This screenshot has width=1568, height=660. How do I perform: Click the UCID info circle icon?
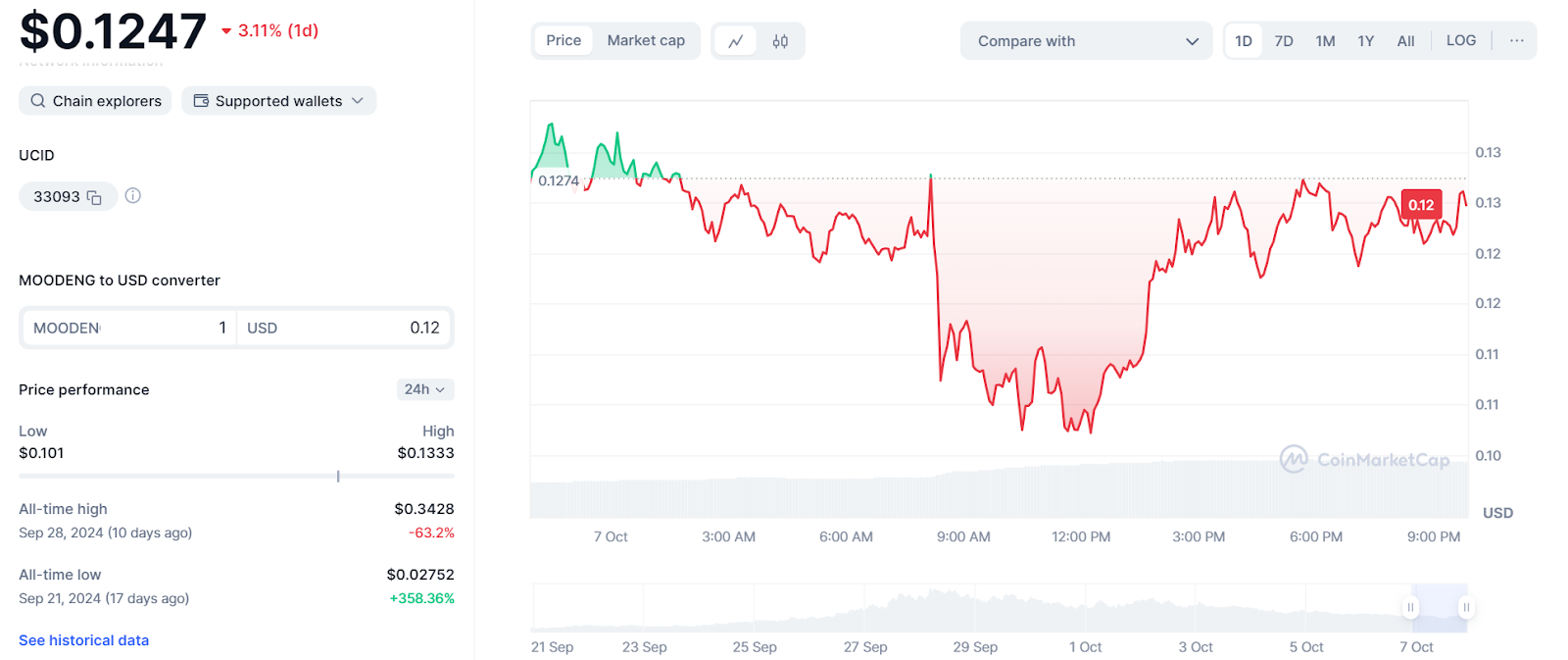pyautogui.click(x=133, y=196)
